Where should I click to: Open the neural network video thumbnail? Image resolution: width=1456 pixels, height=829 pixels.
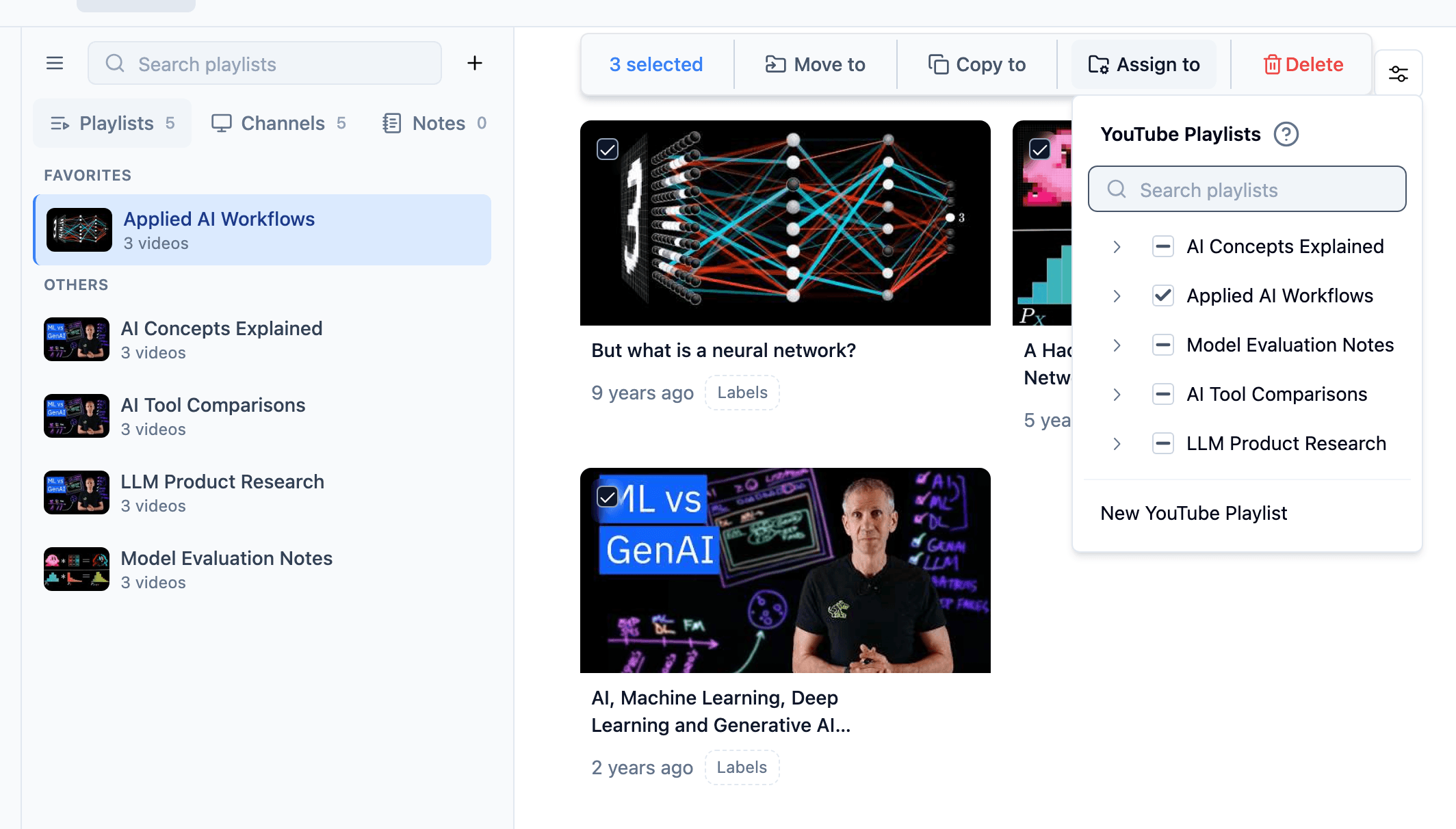(785, 223)
